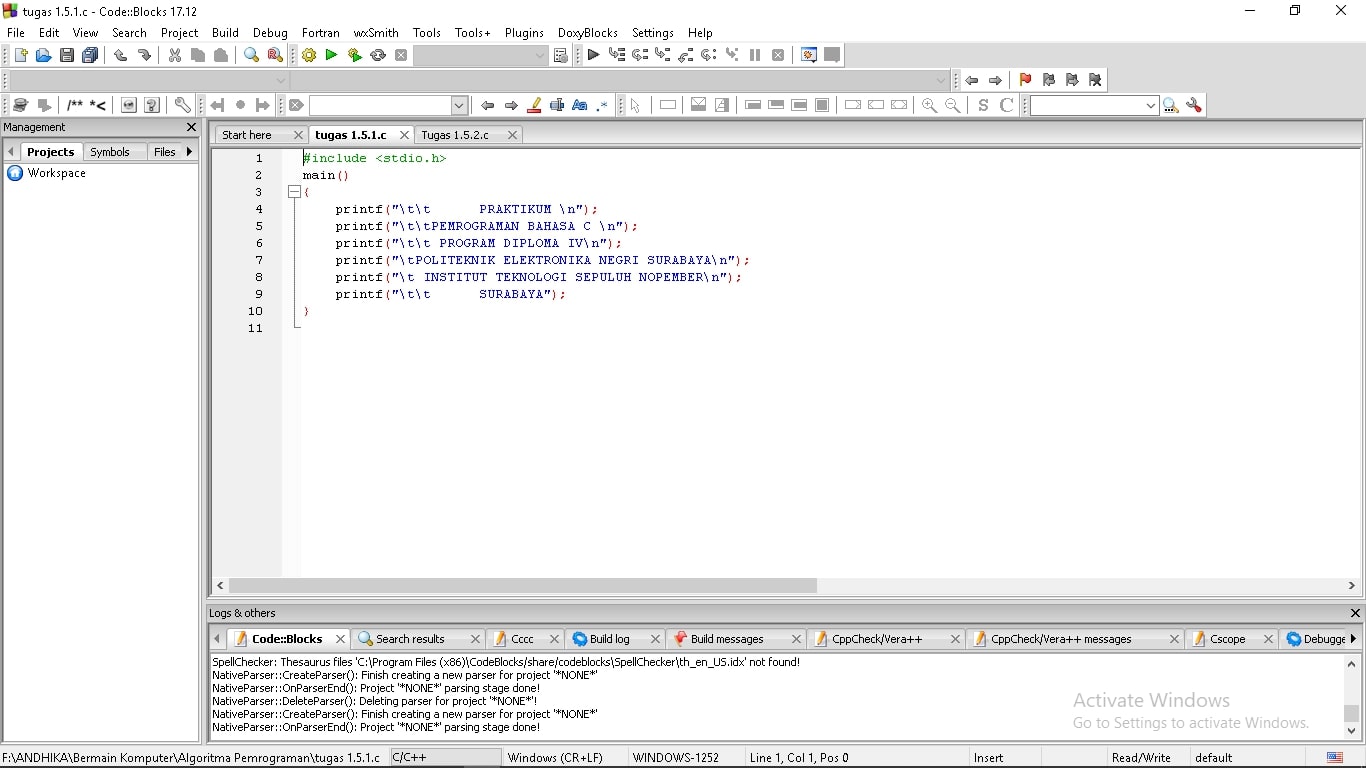Toggle bookmark using the red flag icon
The width and height of the screenshot is (1366, 768).
click(1025, 80)
